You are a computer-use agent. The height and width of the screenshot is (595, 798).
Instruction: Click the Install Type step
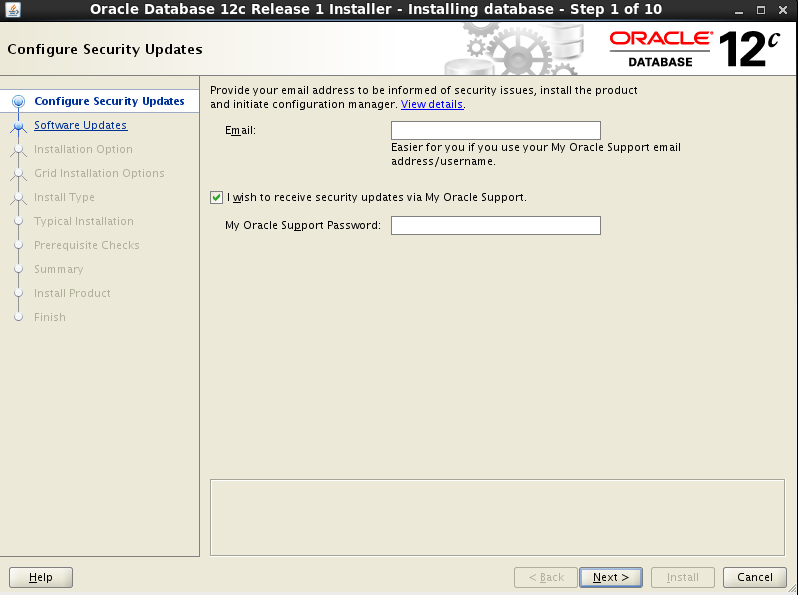64,197
